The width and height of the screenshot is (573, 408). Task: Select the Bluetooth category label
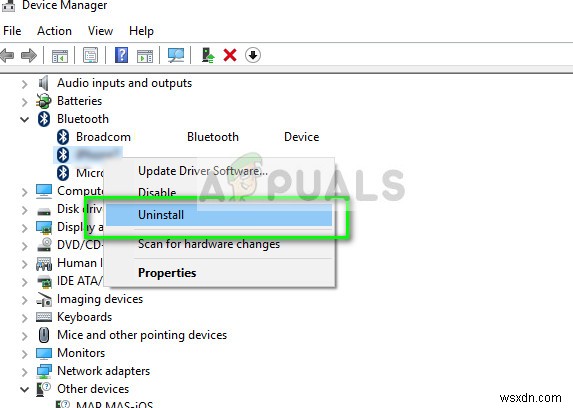pos(83,119)
